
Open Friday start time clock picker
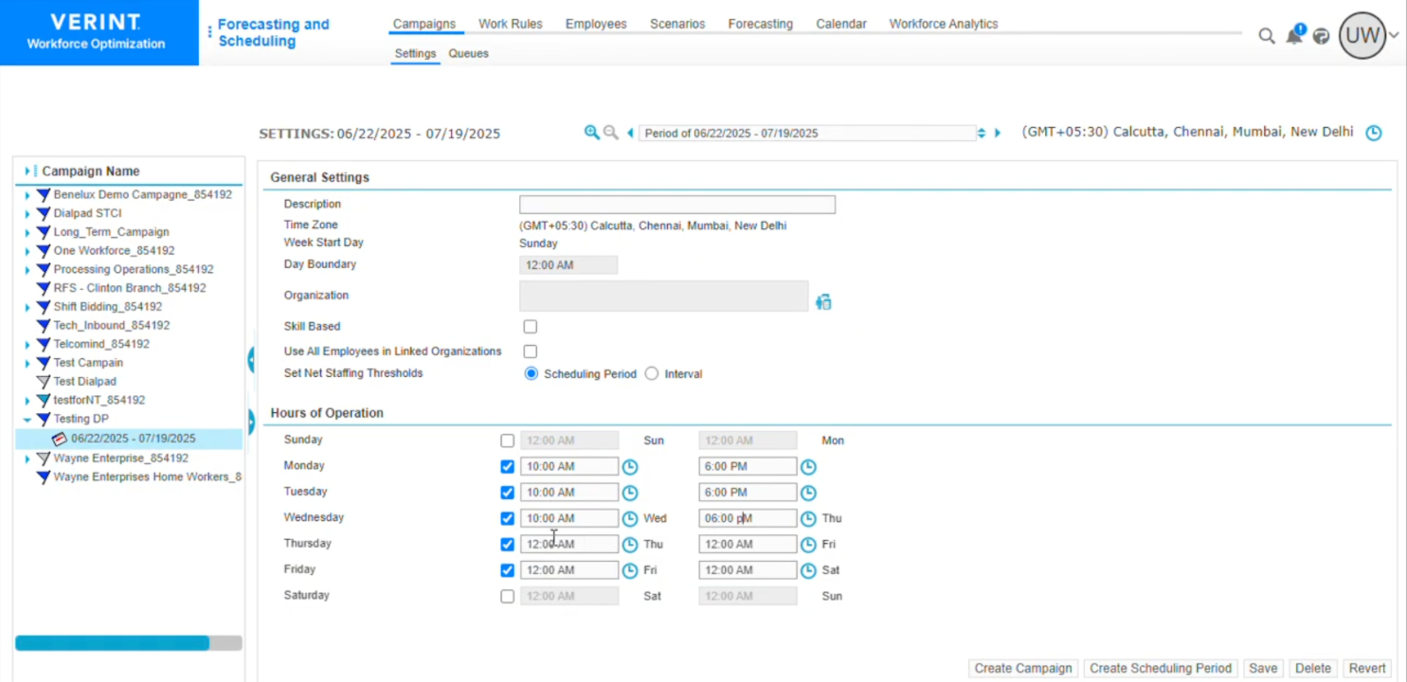[x=630, y=571]
